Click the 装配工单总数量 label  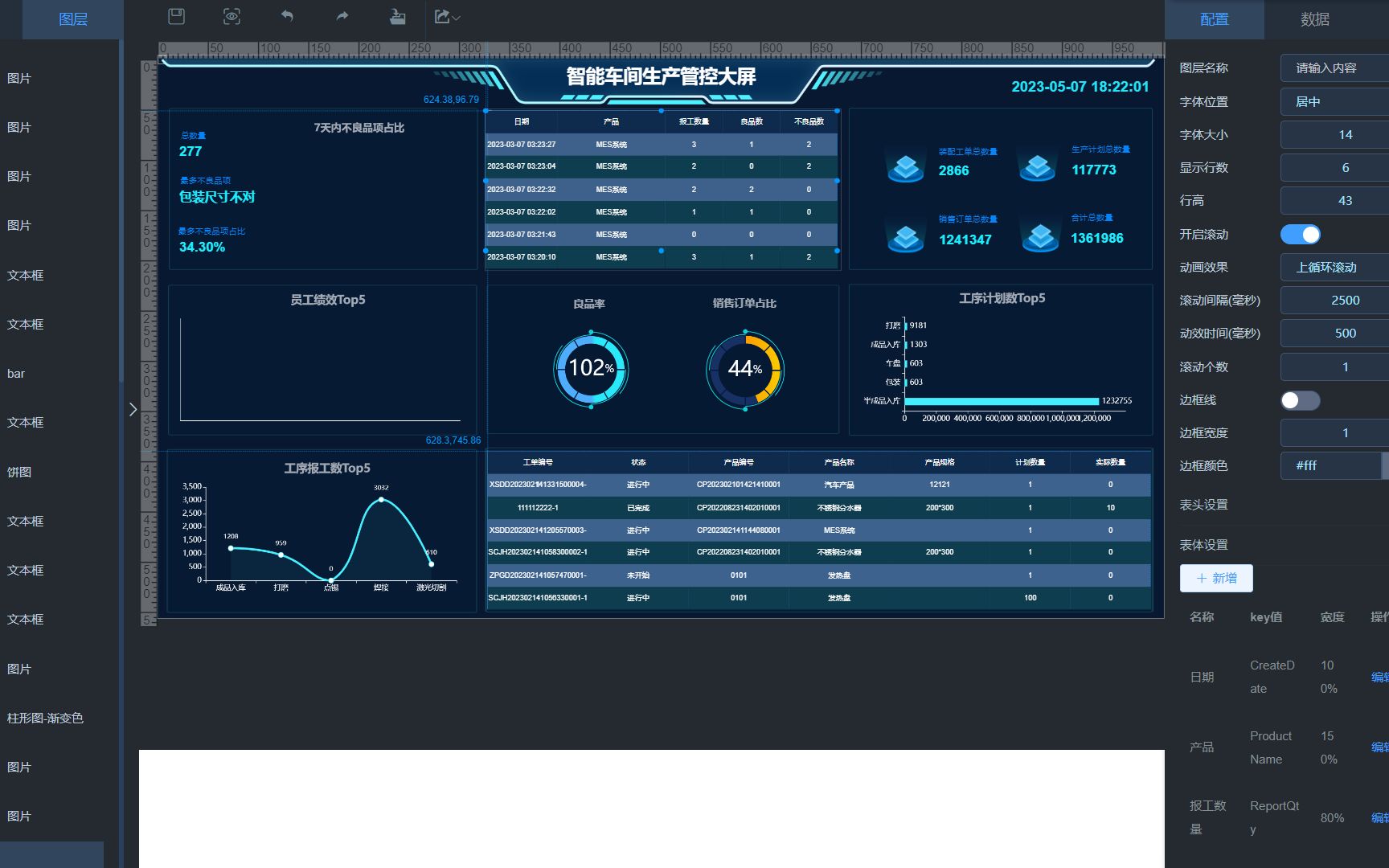click(x=968, y=152)
